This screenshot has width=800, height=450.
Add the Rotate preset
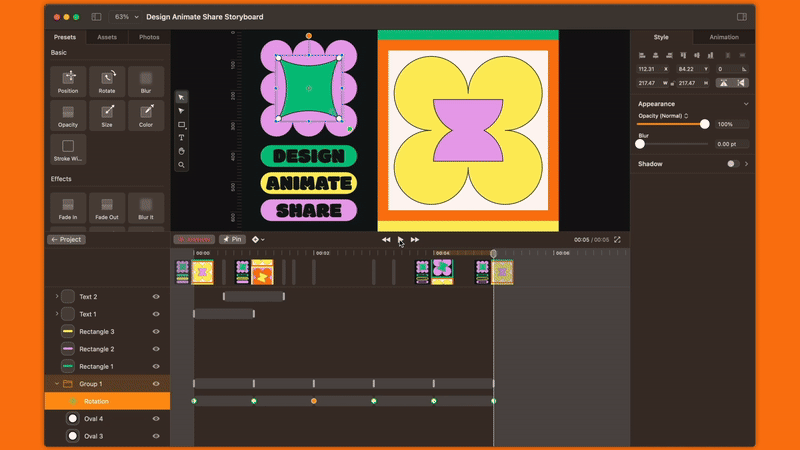coord(107,81)
